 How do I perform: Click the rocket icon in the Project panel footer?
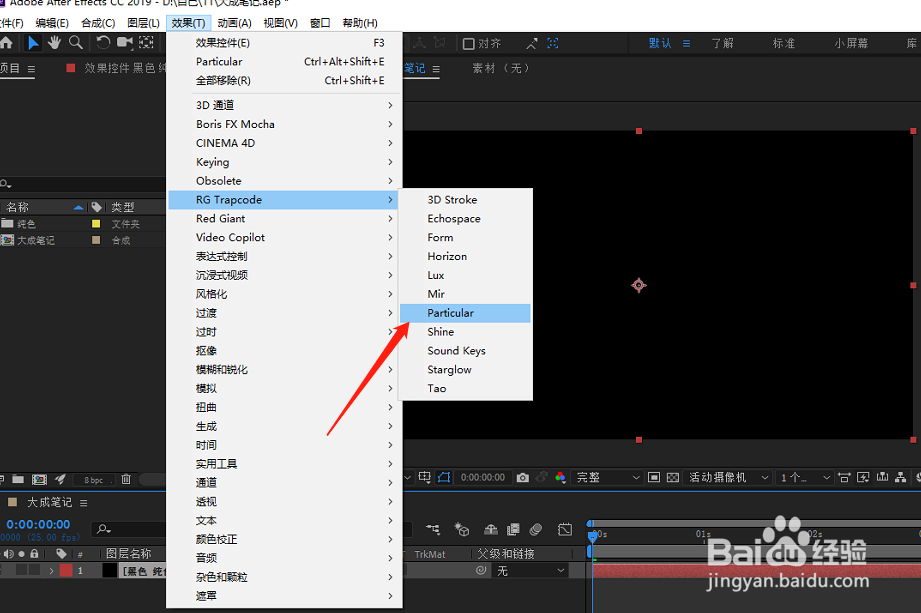click(60, 479)
